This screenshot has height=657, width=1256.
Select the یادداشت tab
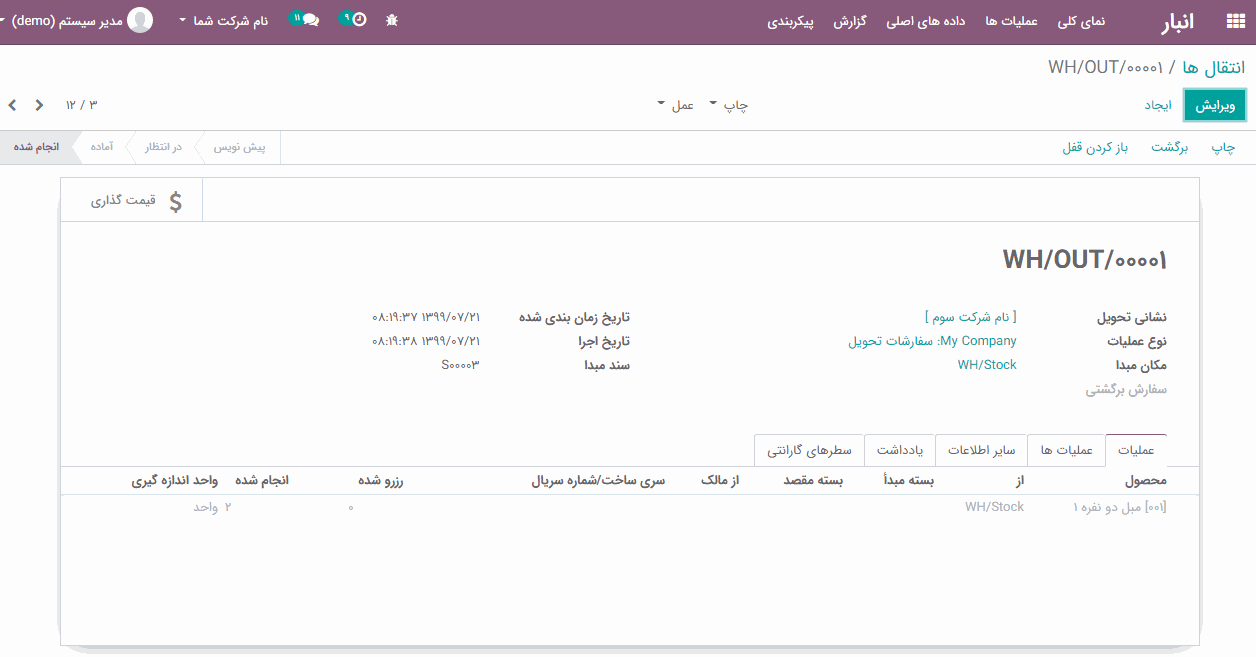point(900,450)
